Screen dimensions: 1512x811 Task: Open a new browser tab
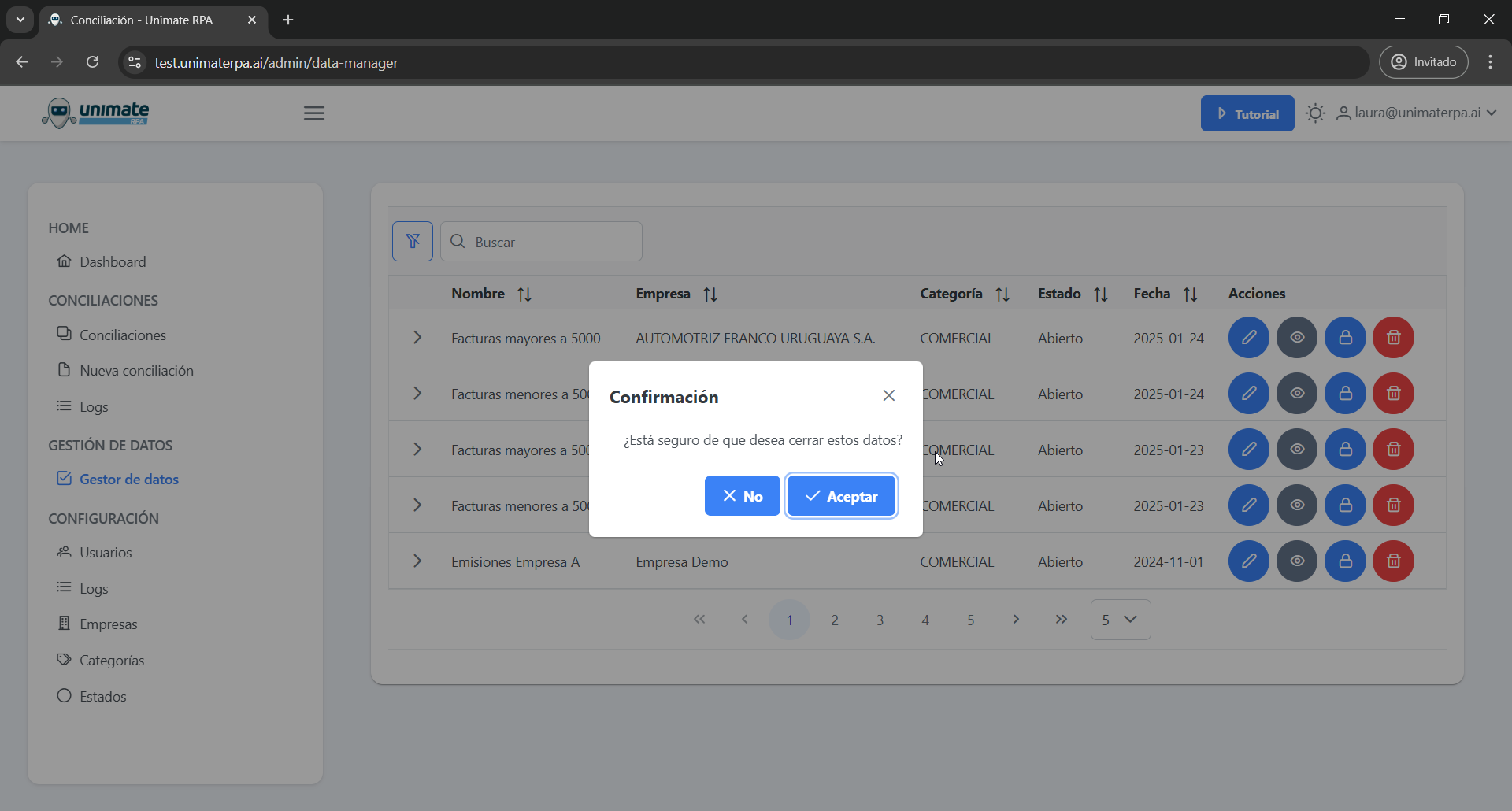click(x=288, y=20)
